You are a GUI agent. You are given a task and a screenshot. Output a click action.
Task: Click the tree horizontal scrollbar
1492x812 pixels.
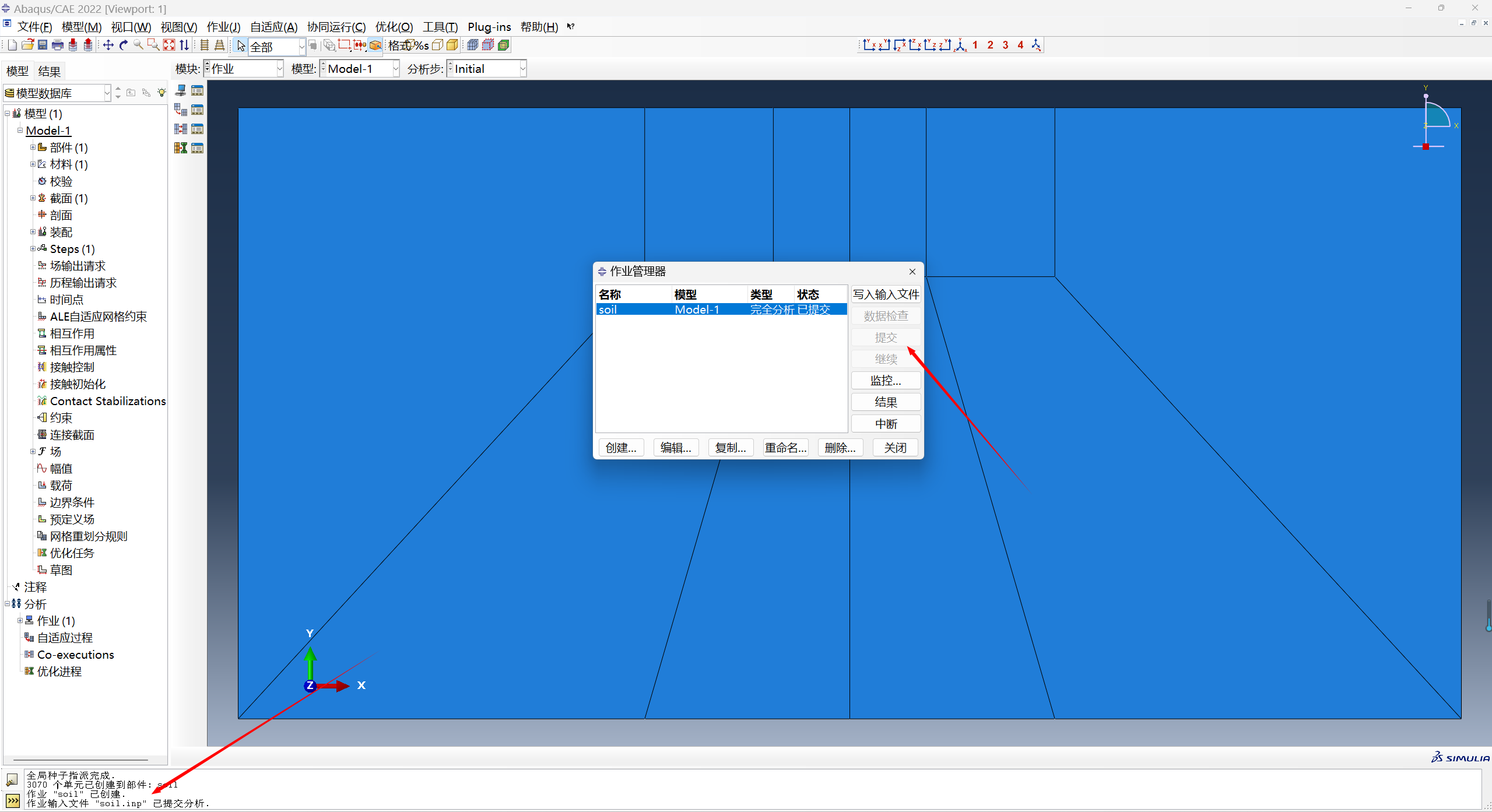click(80, 760)
